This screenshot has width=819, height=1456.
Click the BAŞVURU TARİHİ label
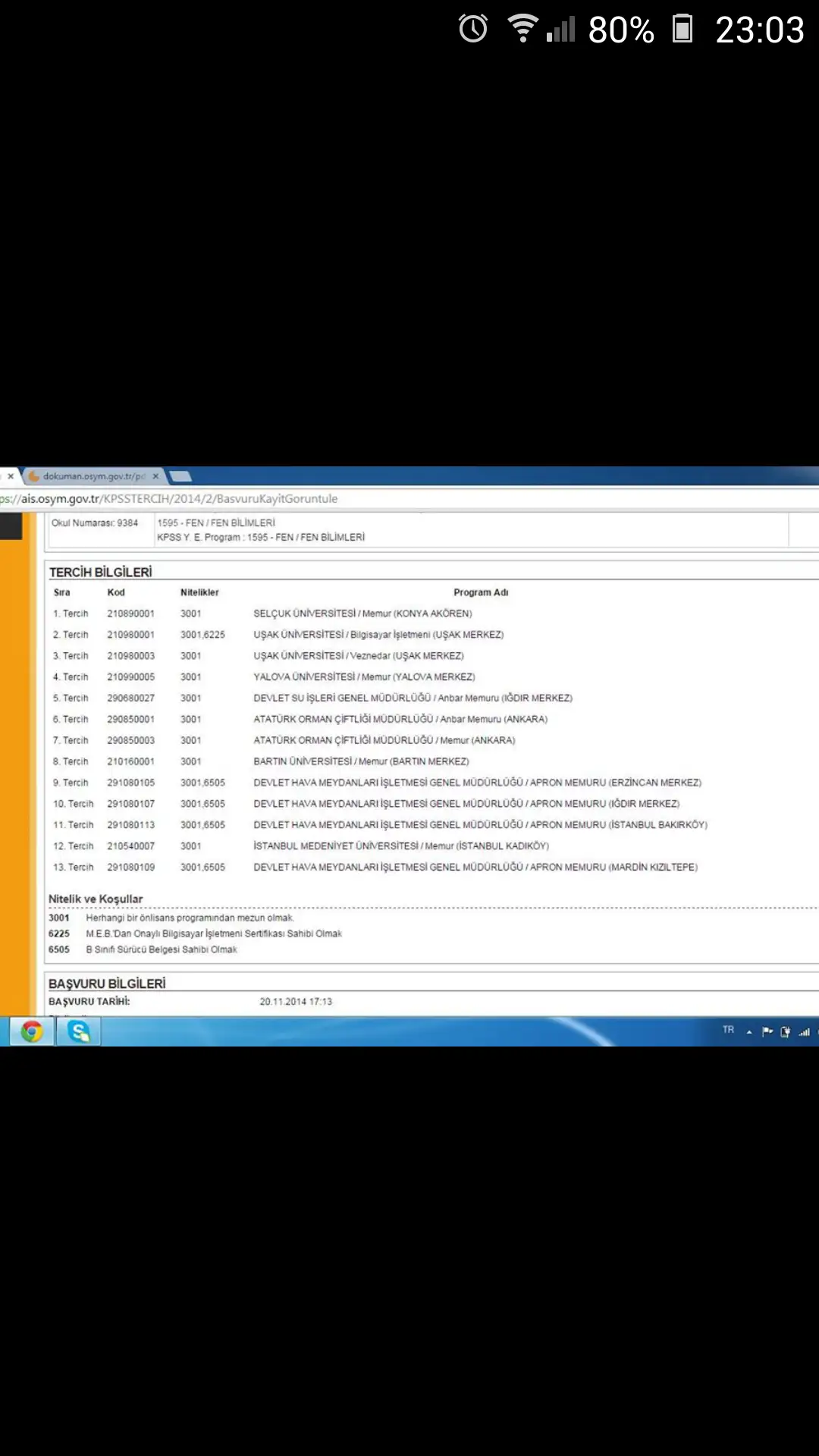(x=89, y=1002)
